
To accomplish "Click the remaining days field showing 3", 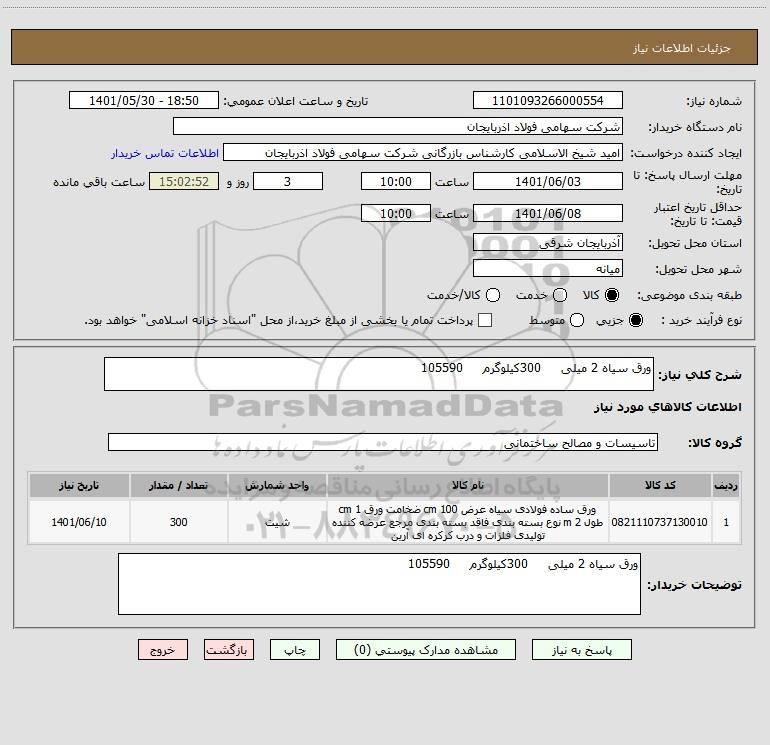I will point(288,181).
